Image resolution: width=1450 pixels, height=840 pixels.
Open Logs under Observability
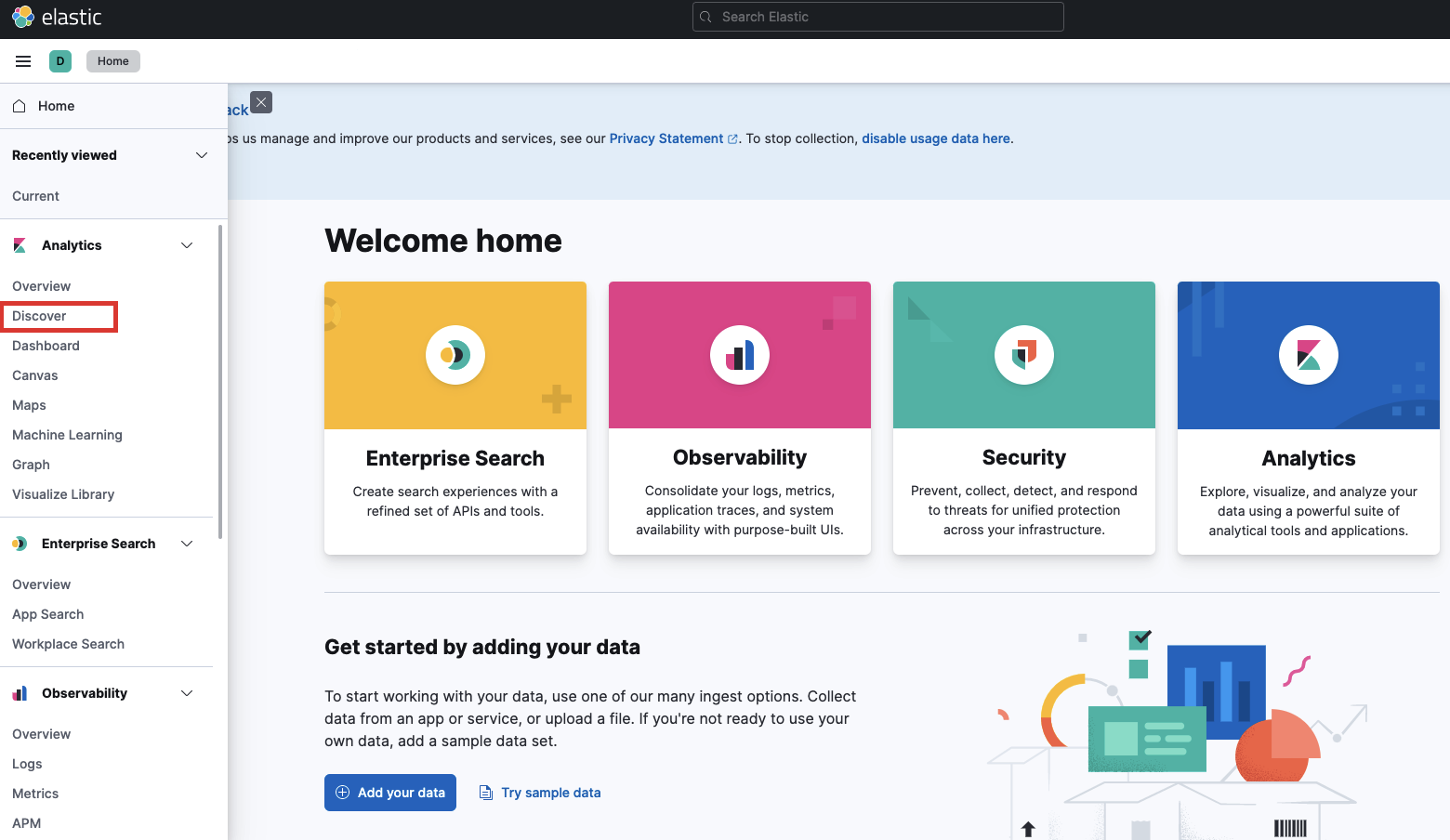(27, 764)
